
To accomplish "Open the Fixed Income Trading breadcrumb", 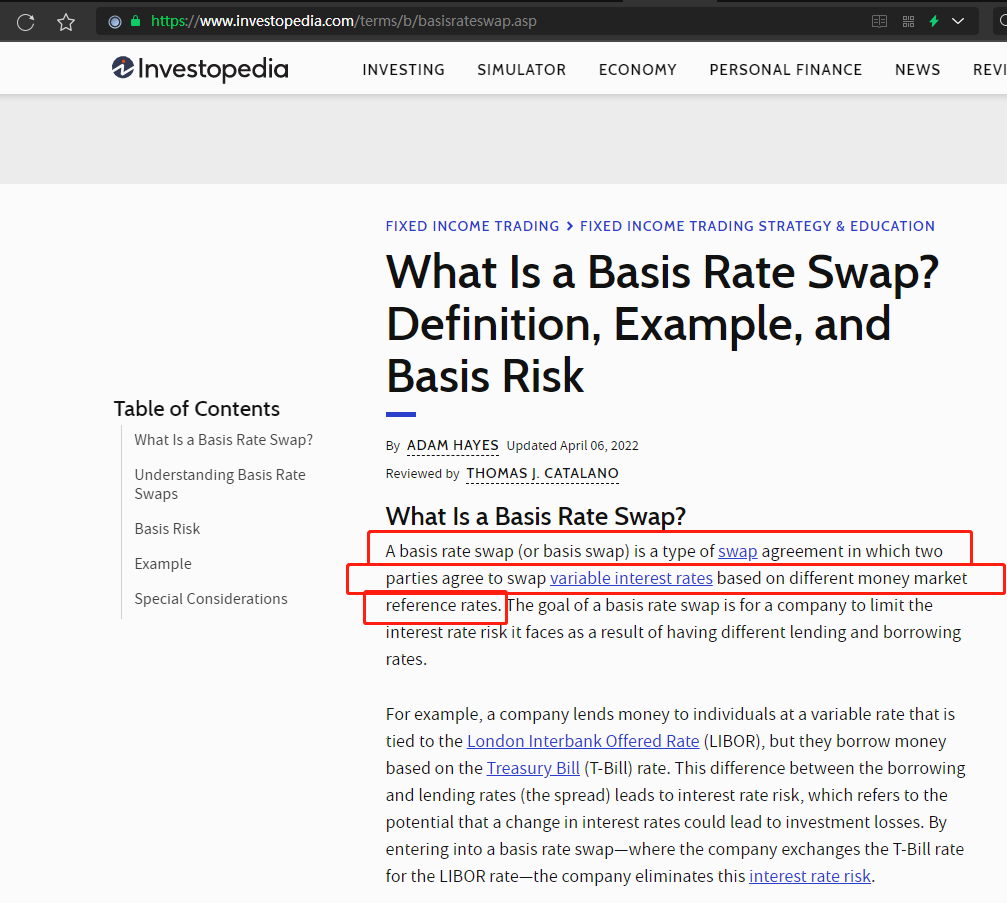I will pos(473,226).
